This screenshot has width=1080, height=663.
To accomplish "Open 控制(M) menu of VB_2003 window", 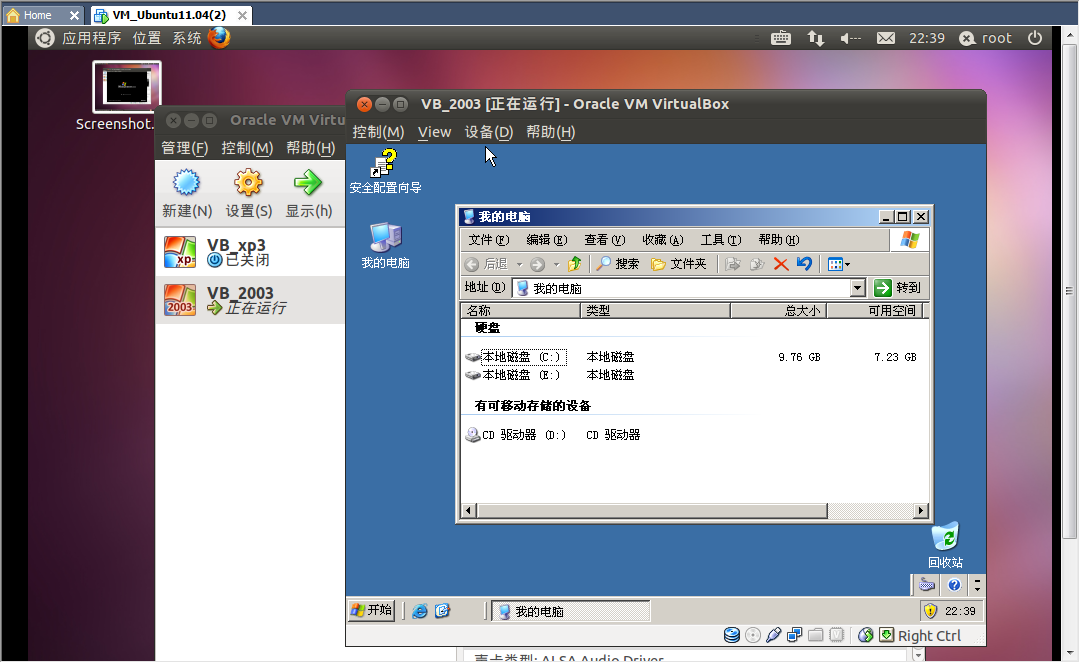I will pos(378,131).
